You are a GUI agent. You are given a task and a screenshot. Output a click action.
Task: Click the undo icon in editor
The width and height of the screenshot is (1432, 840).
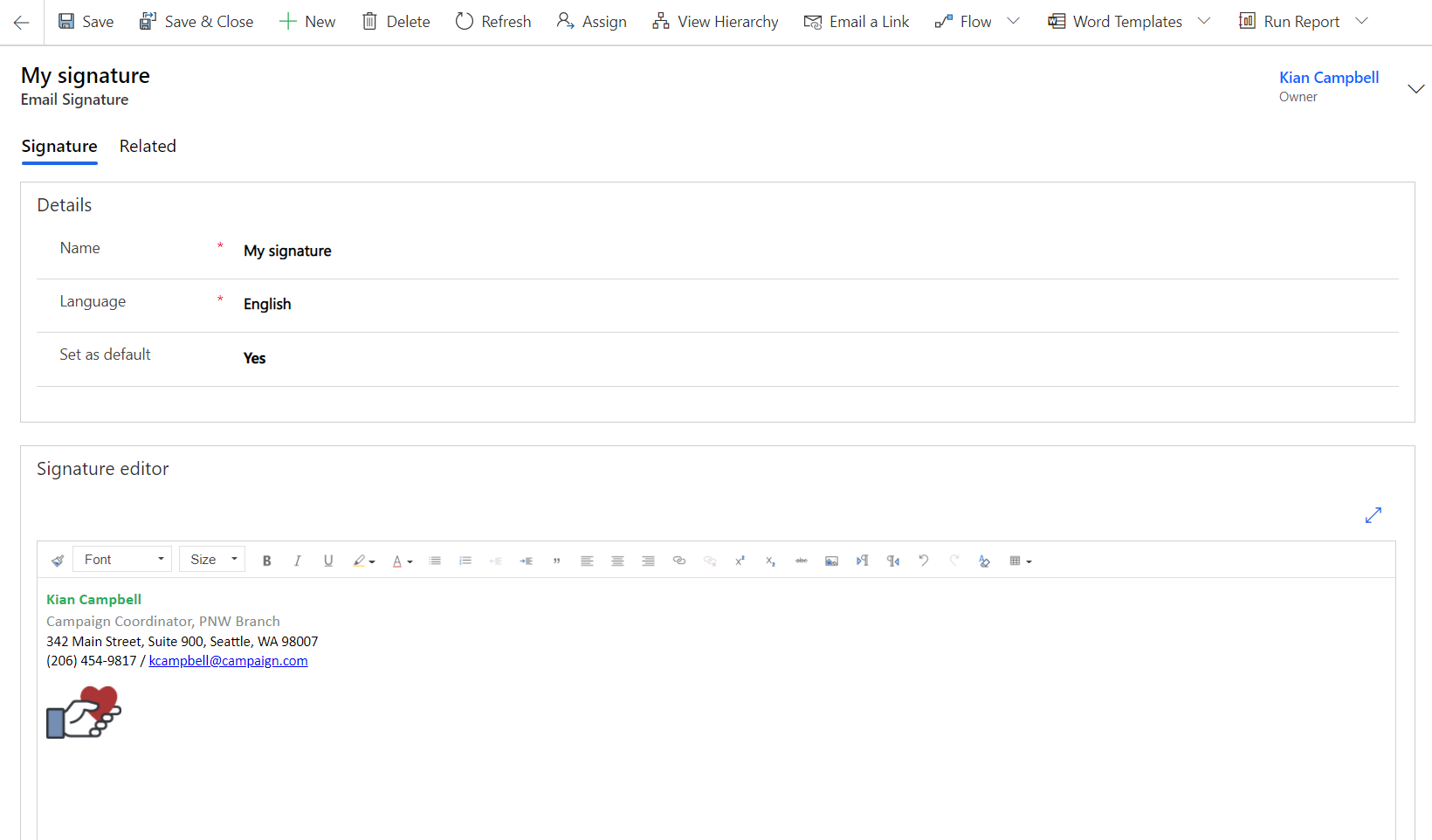923,561
